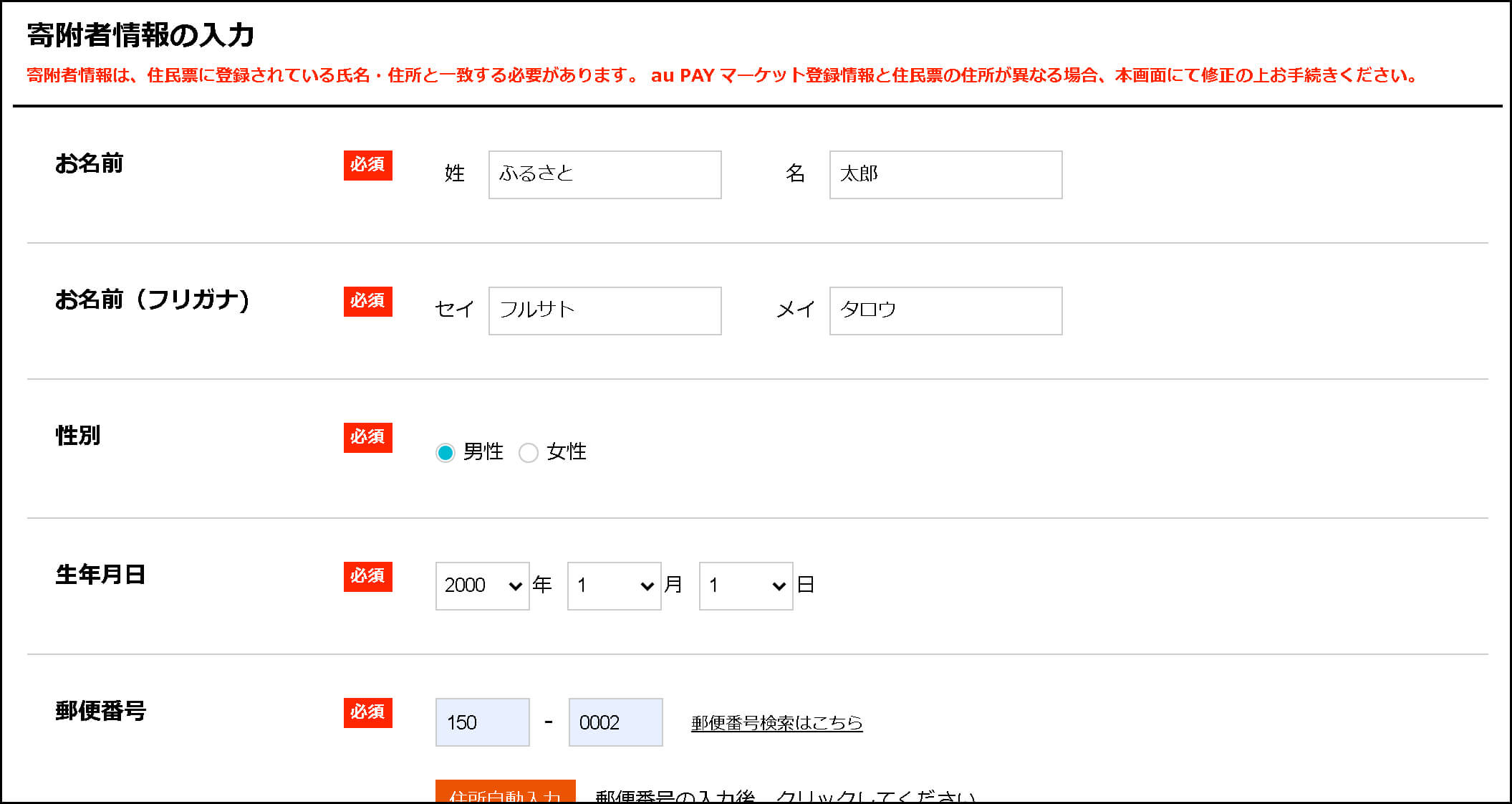Click the 男性 label text
Viewport: 1512px width, 804px height.
tap(483, 451)
